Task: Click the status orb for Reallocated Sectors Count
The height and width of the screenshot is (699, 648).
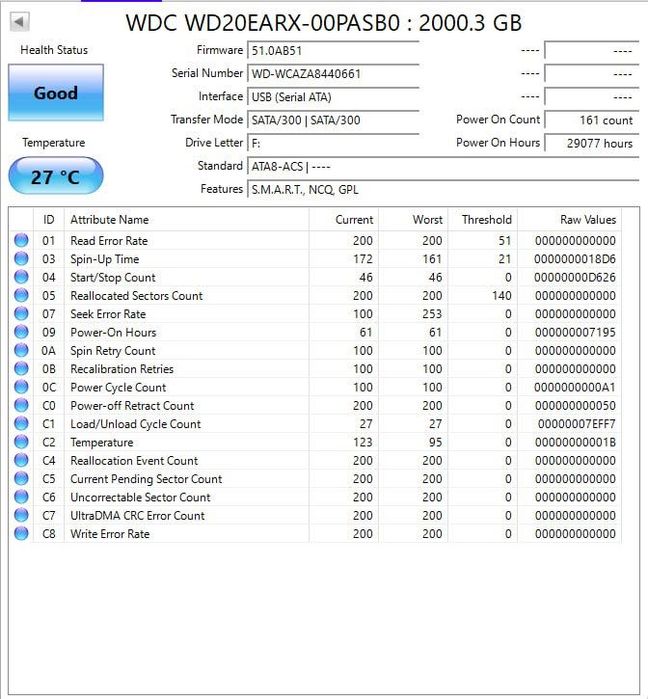Action: click(x=21, y=295)
